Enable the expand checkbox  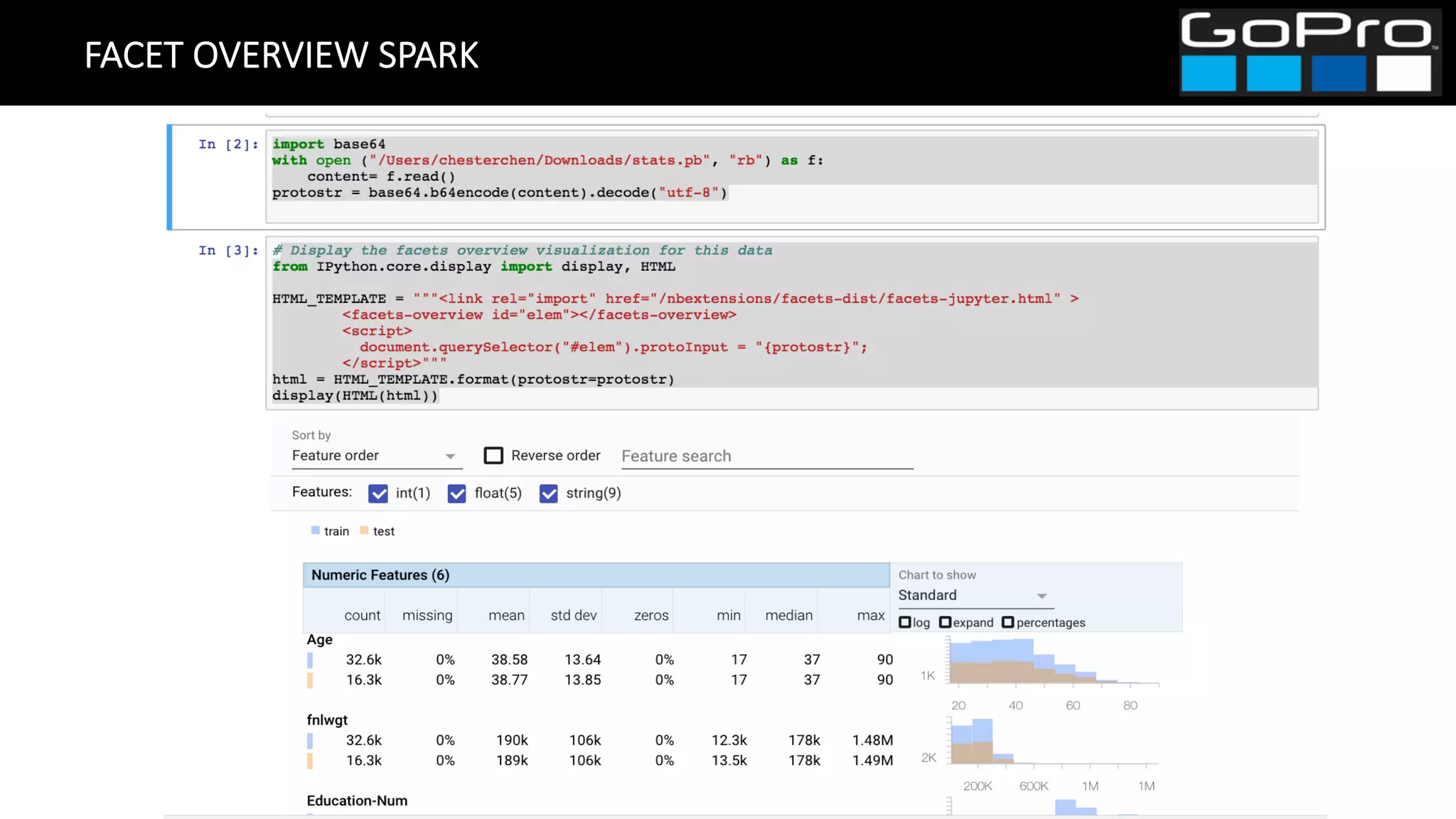[x=945, y=622]
